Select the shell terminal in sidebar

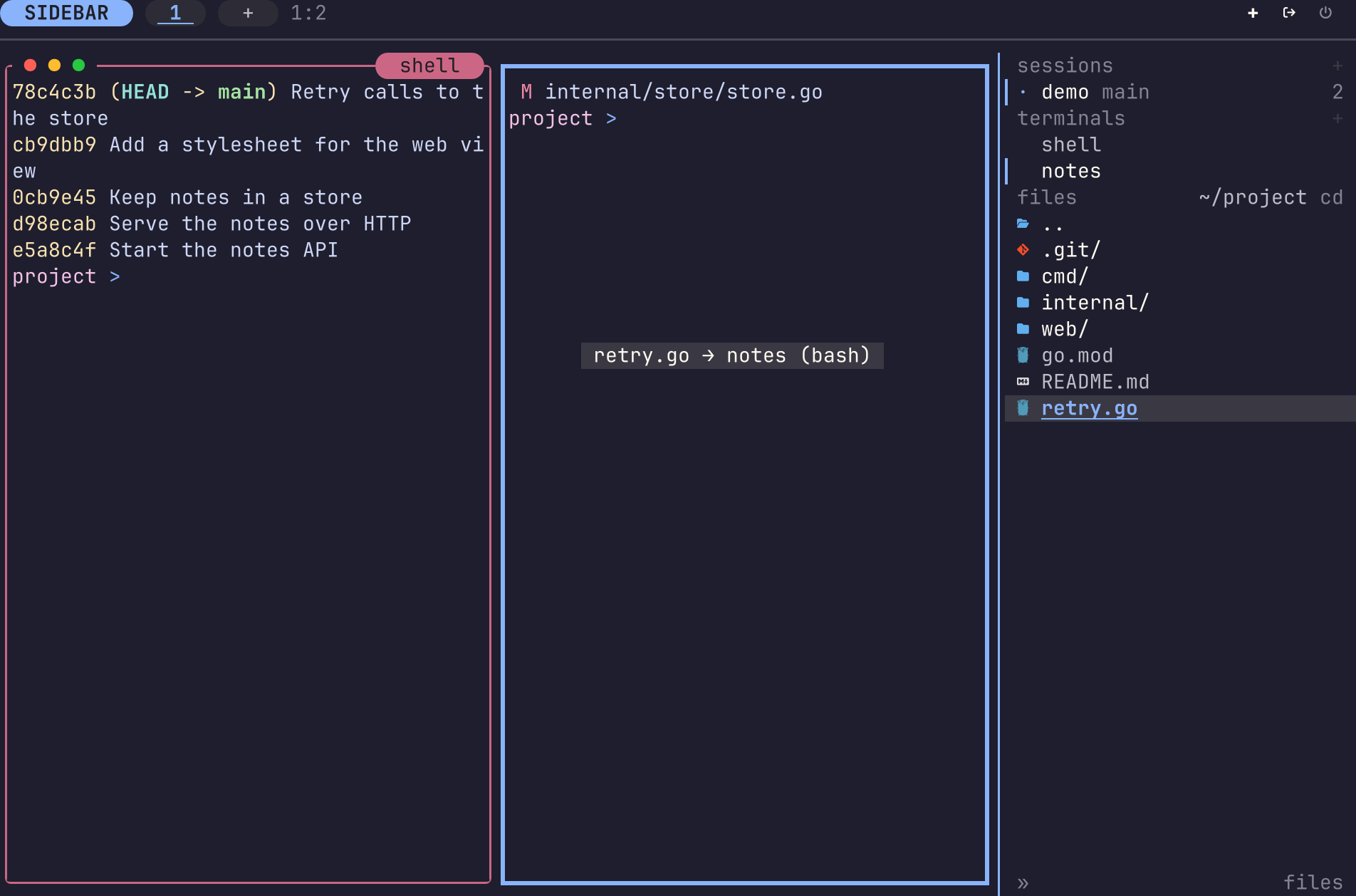pyautogui.click(x=1180, y=145)
